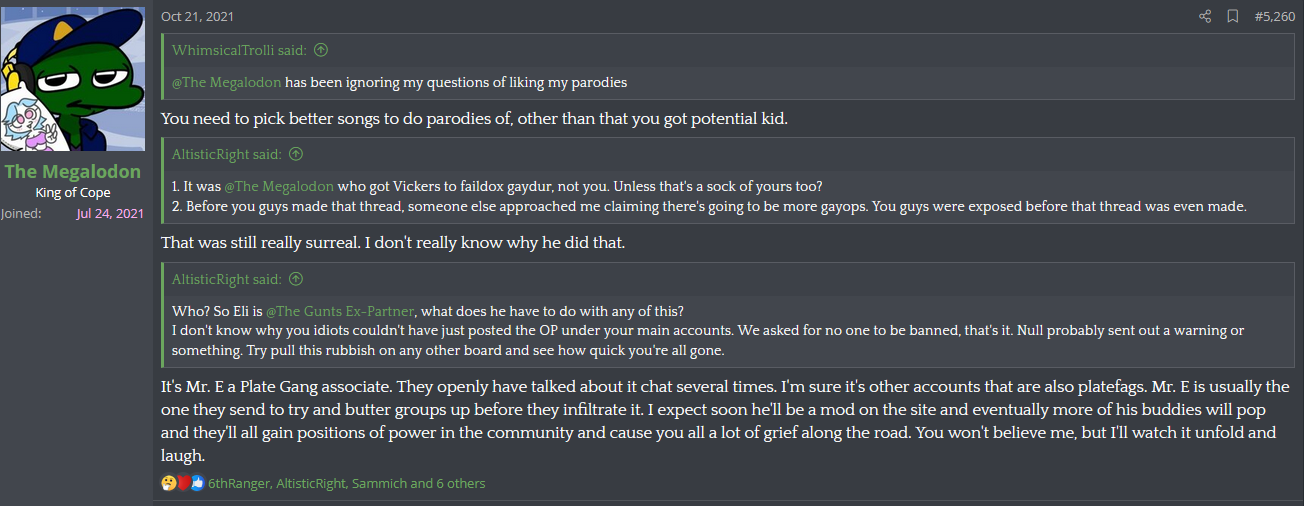1304x506 pixels.
Task: Click @The Megalodon mention in first quote
Action: (227, 82)
